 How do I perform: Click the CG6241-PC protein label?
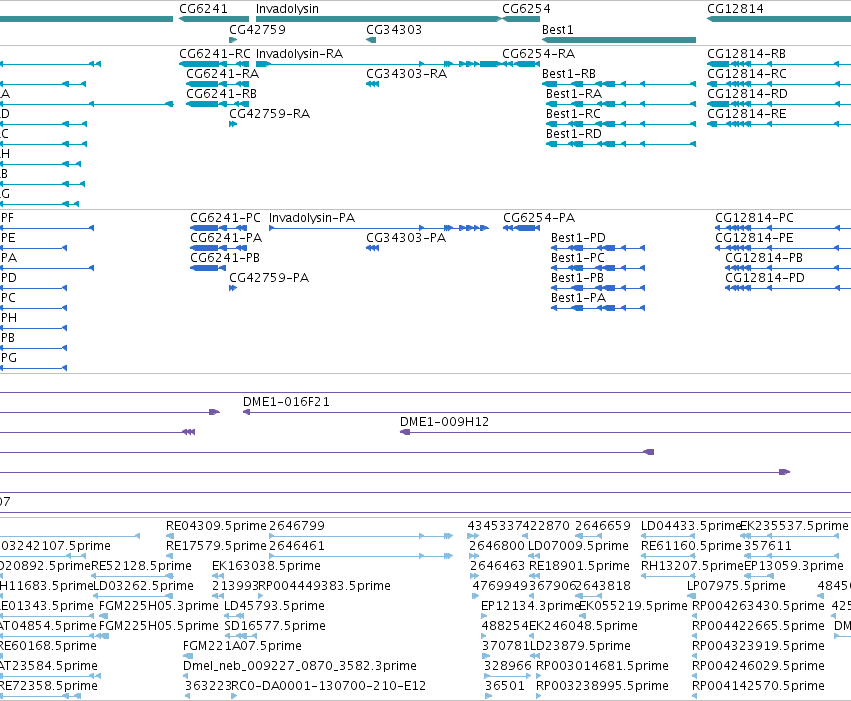click(x=225, y=218)
